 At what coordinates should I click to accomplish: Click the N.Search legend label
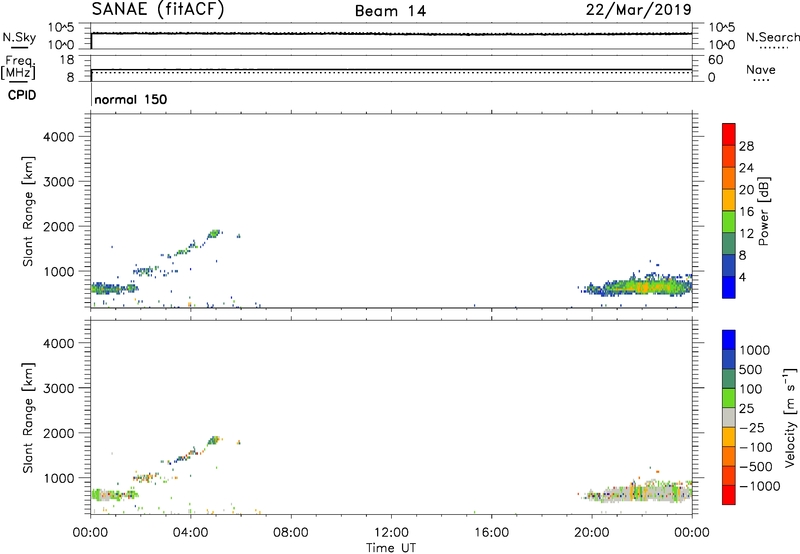[x=772, y=37]
